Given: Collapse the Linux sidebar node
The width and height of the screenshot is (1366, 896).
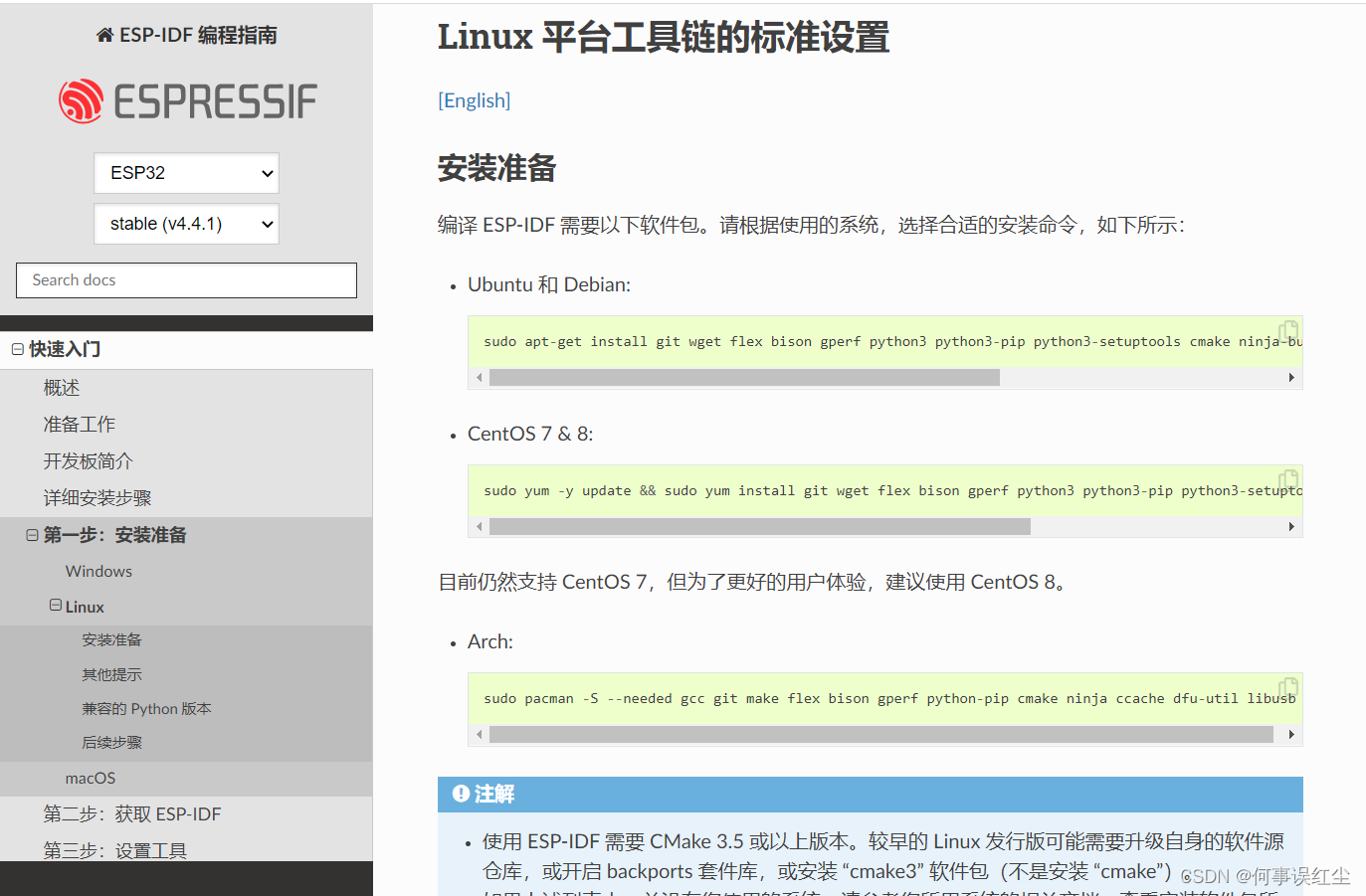Looking at the screenshot, I should [x=56, y=606].
